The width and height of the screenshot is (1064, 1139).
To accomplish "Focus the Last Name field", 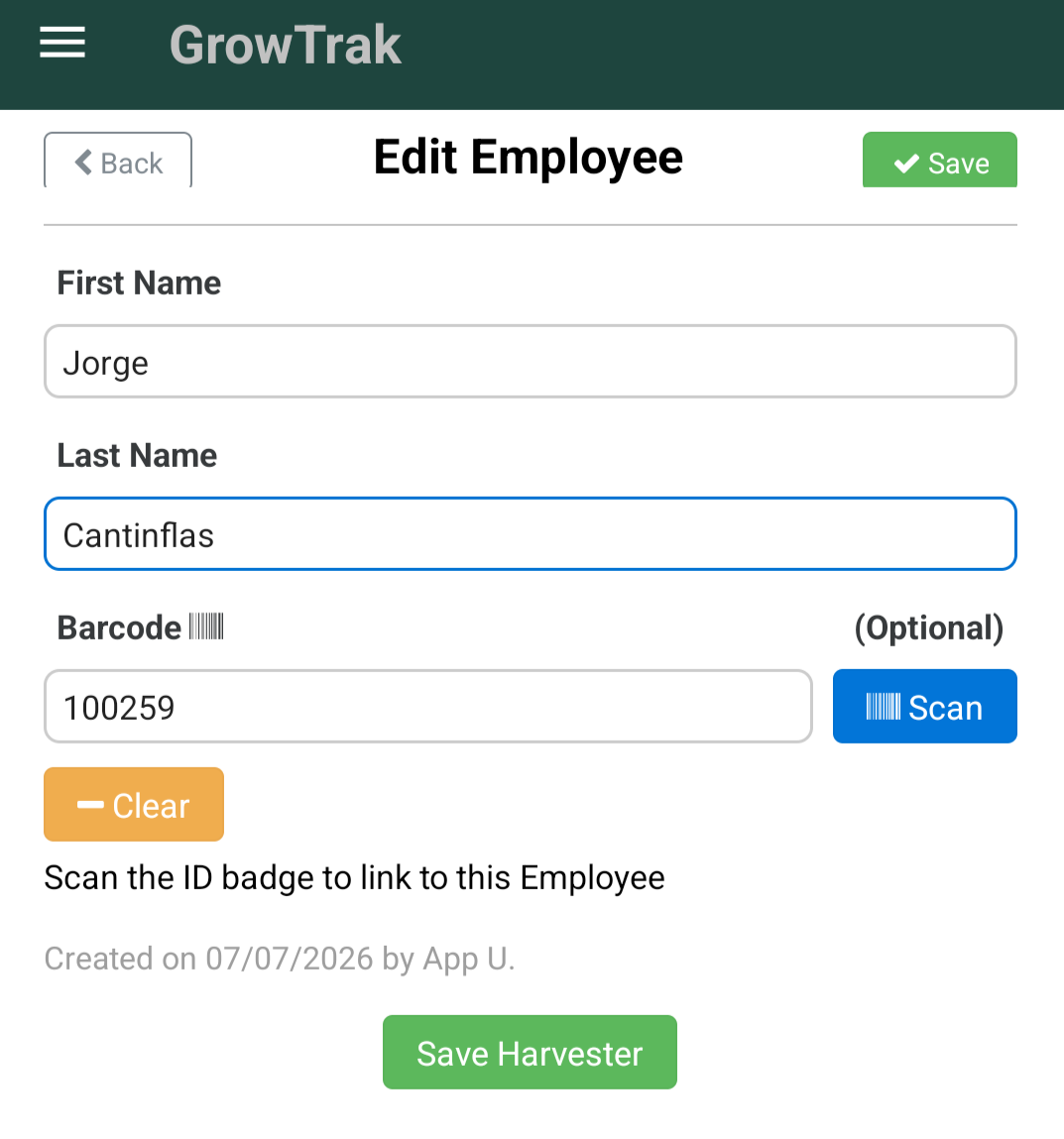I will (x=531, y=534).
